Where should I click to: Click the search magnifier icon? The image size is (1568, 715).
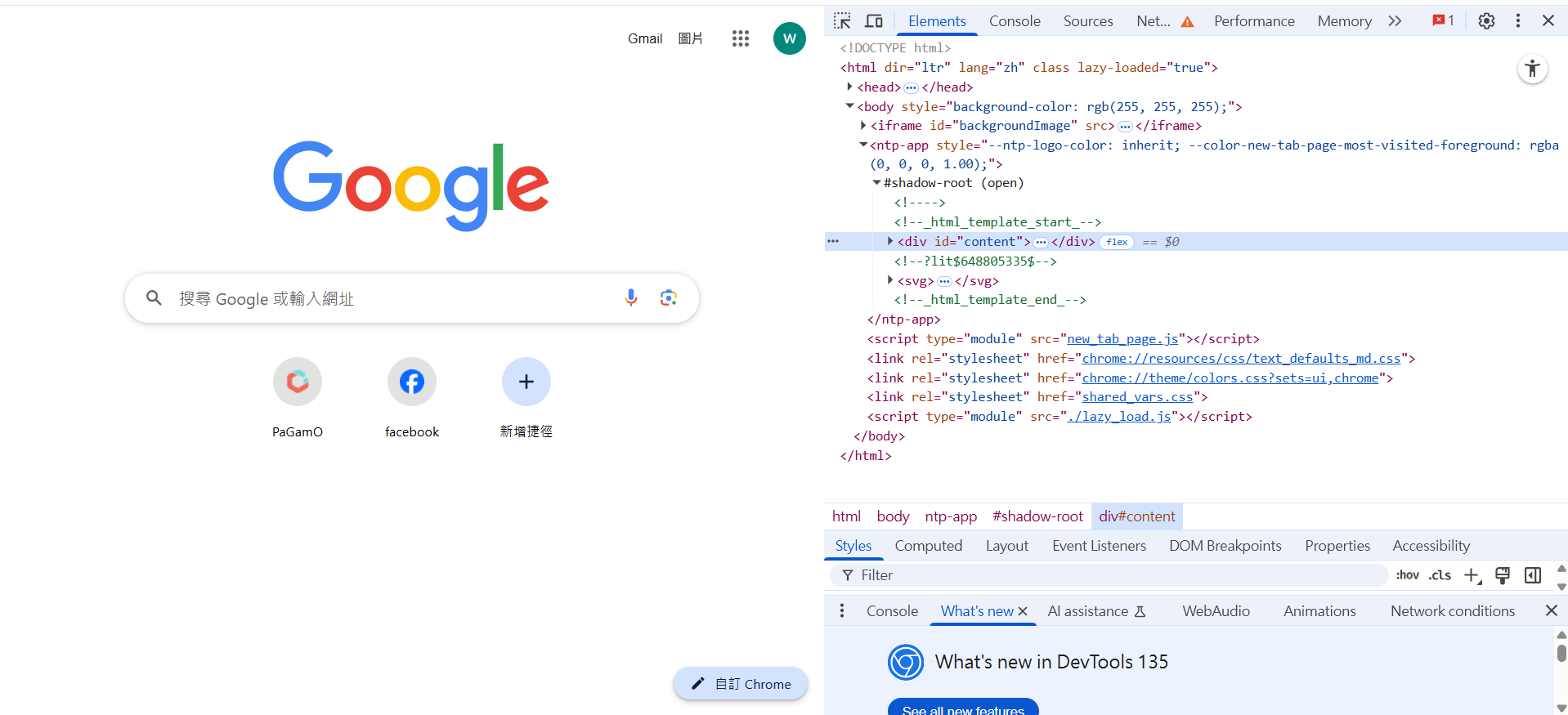154,298
